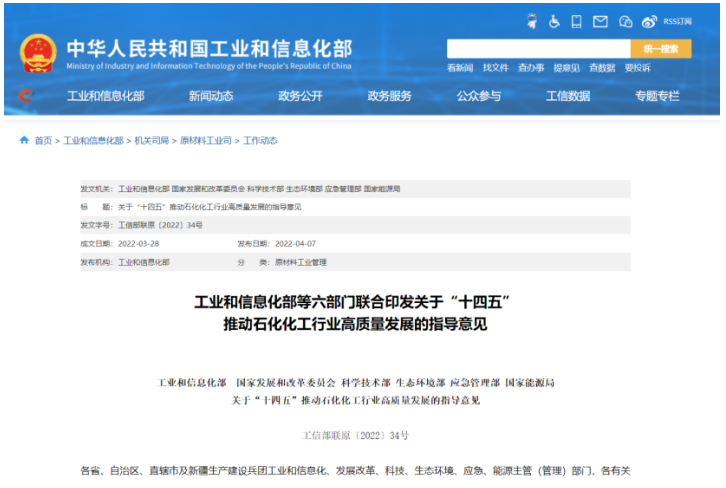This screenshot has width=726, height=488.
Task: Click the wheelchair accessibility icon
Action: [x=554, y=21]
